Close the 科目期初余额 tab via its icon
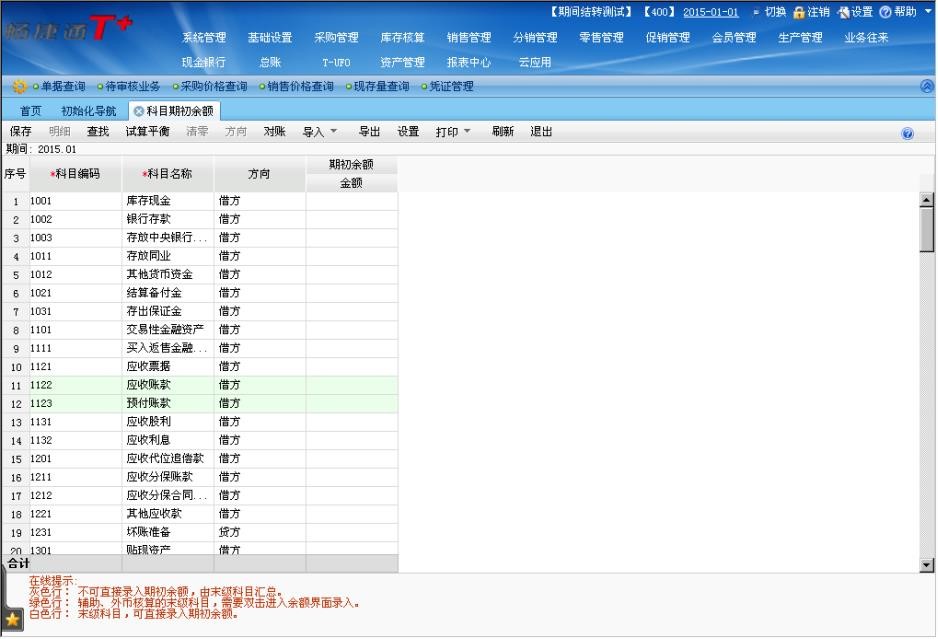The width and height of the screenshot is (938, 639). coord(139,111)
